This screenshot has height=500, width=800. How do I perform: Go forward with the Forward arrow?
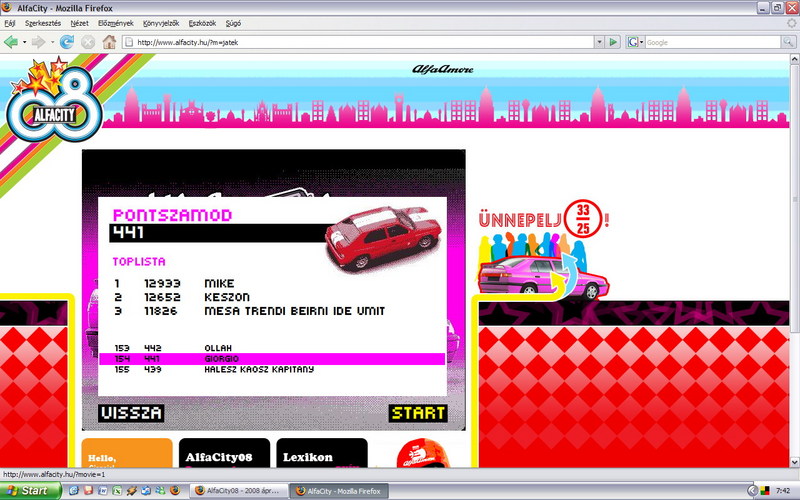tap(38, 42)
